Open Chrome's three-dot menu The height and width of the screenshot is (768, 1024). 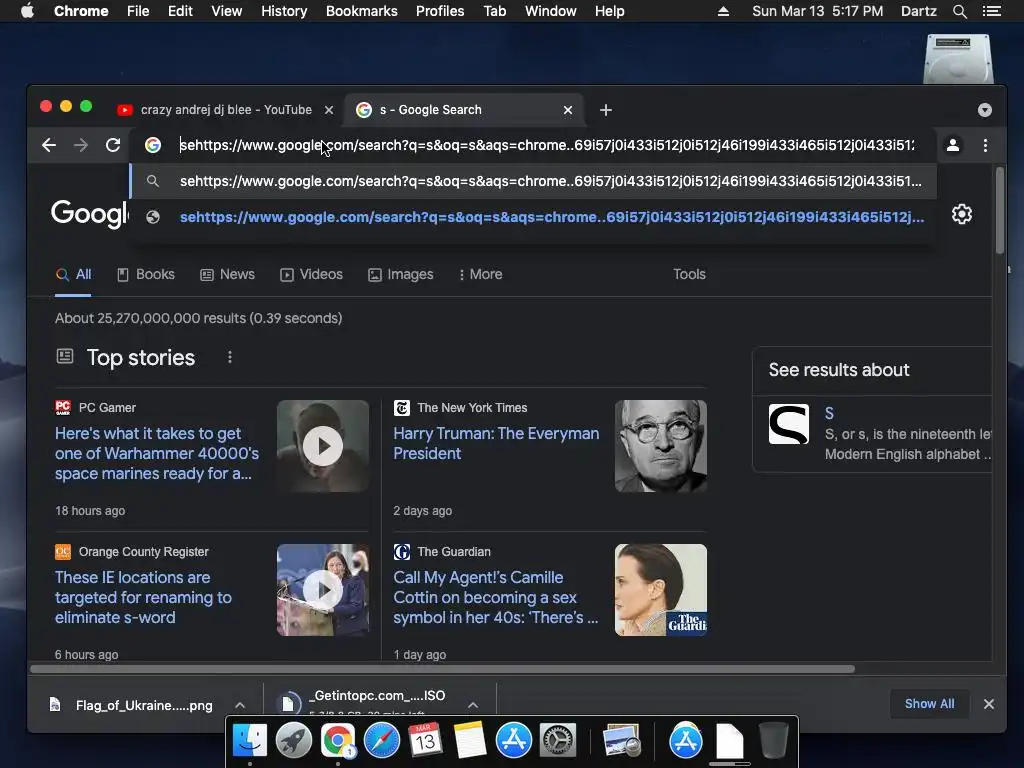tap(985, 145)
